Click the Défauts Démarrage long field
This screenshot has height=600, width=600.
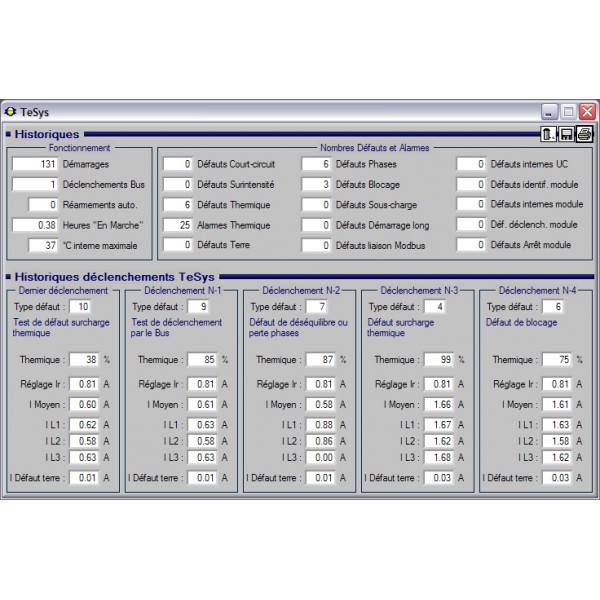pos(316,225)
